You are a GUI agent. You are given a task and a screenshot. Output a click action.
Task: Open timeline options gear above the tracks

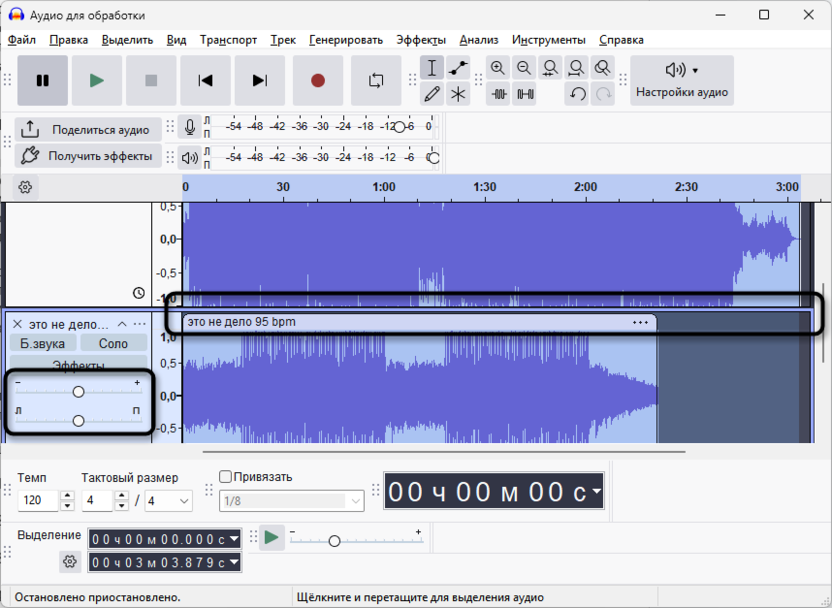tap(26, 187)
